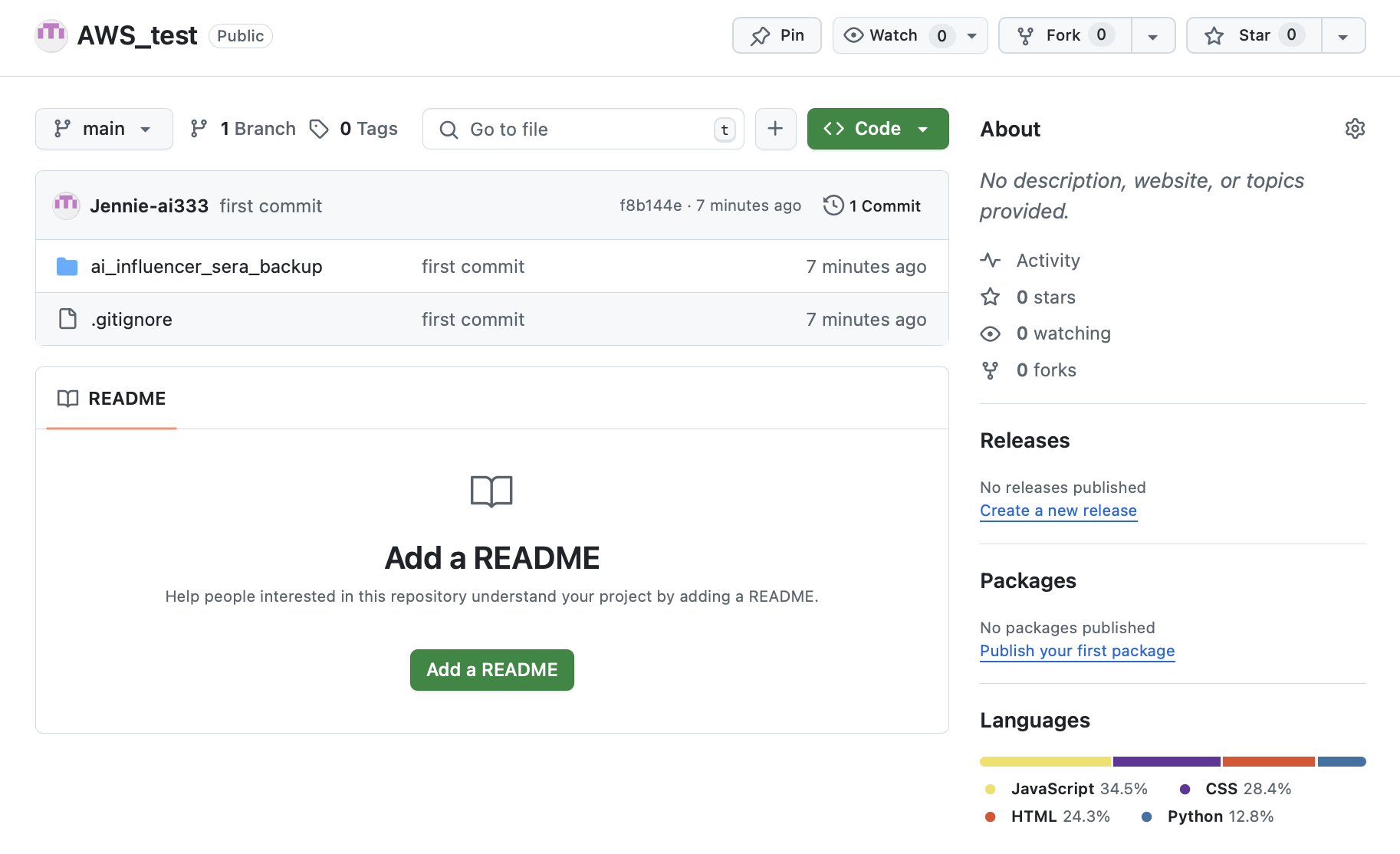The width and height of the screenshot is (1400, 854).
Task: Fork the AWS_test repository
Action: 1065,35
